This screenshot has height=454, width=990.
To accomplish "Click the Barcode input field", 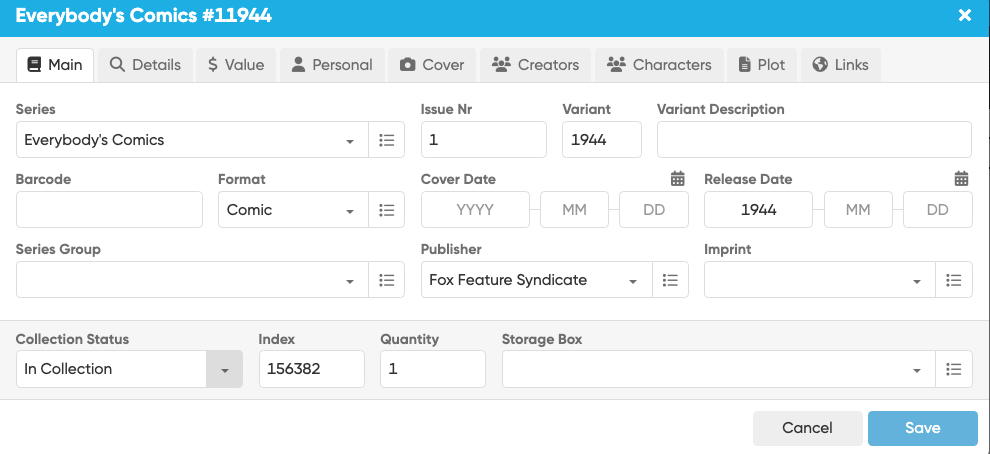I will pos(109,210).
